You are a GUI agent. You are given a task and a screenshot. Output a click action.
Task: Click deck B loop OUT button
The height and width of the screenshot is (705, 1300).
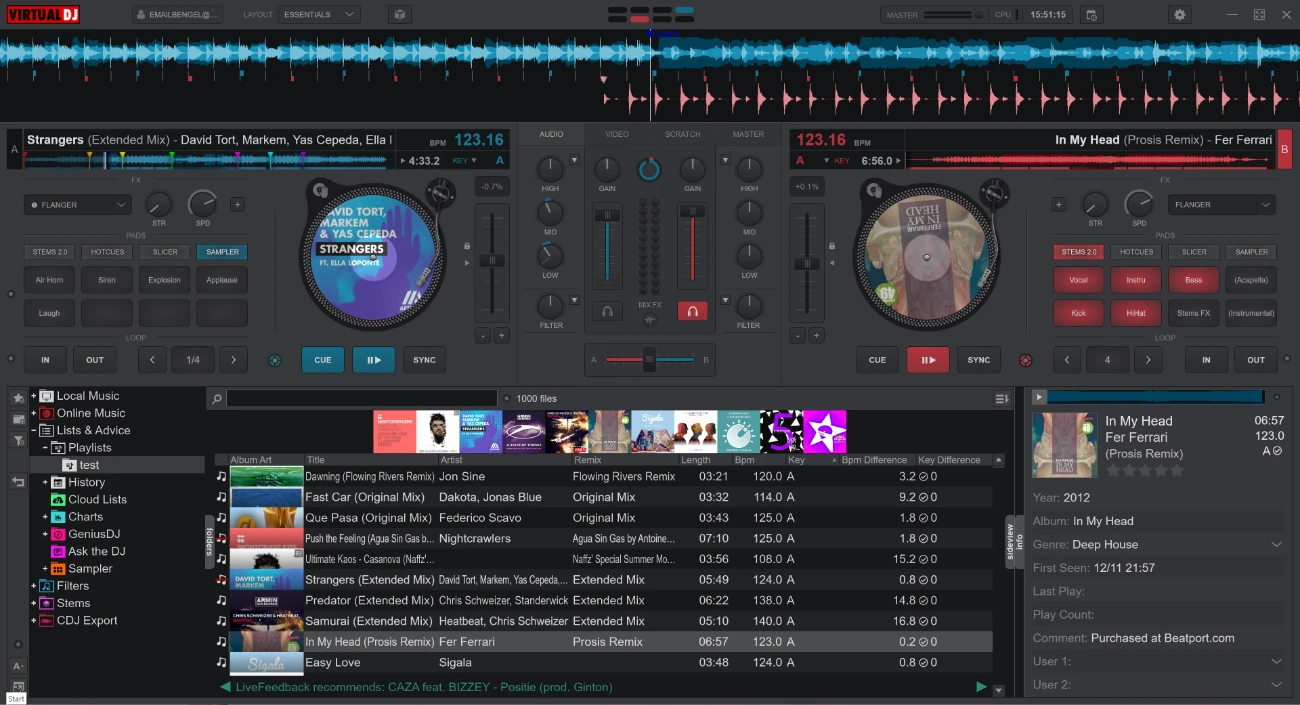[1256, 360]
